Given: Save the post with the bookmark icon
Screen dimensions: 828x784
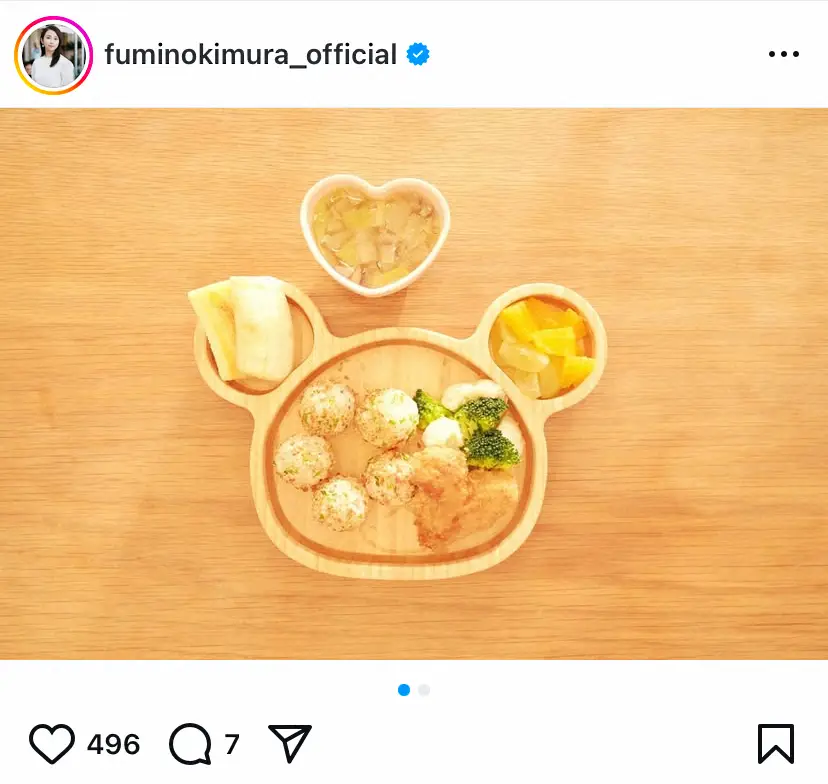Looking at the screenshot, I should [x=775, y=744].
